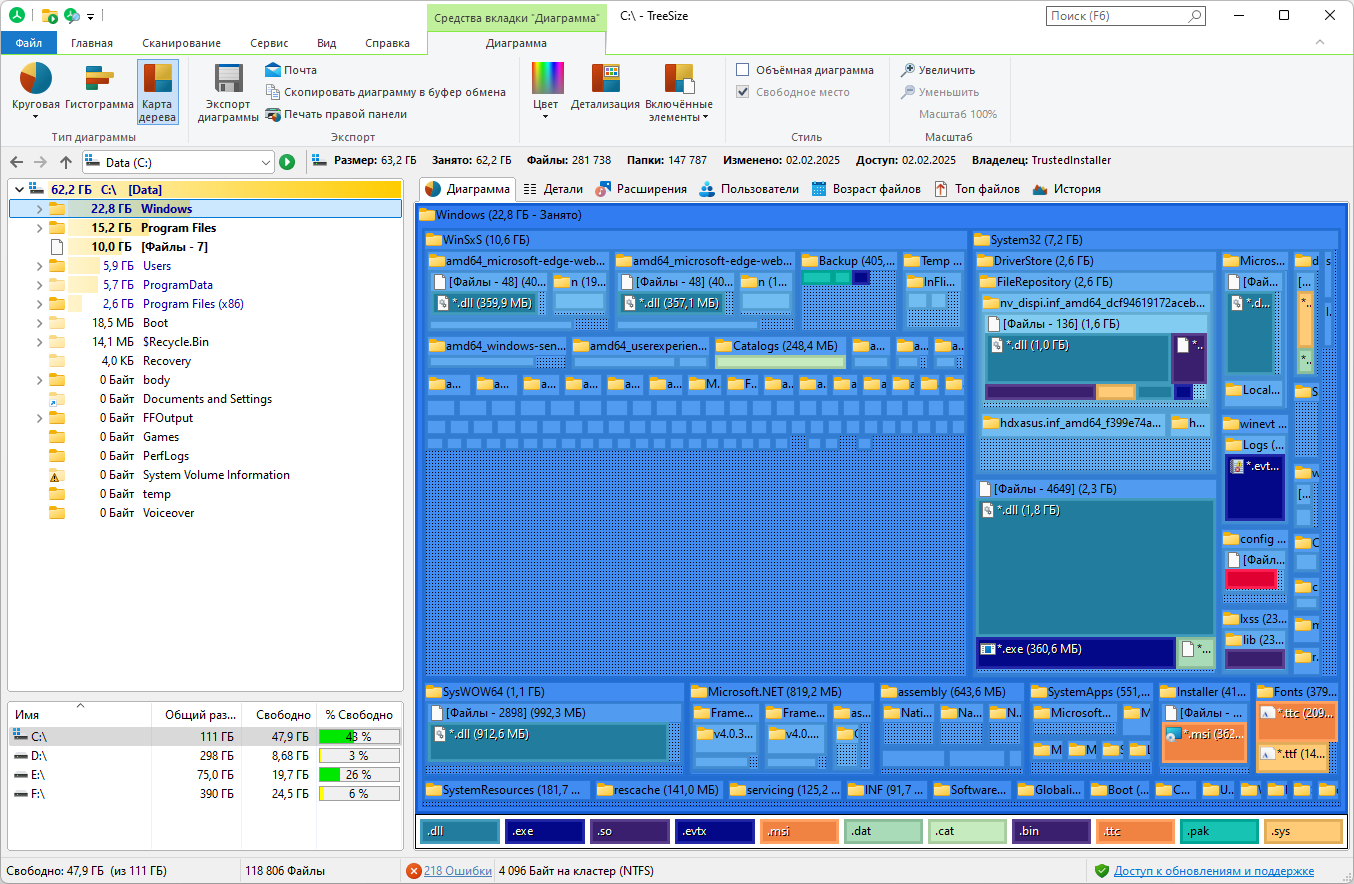
Task: Expand the Program Files folder node
Action: pyautogui.click(x=39, y=228)
